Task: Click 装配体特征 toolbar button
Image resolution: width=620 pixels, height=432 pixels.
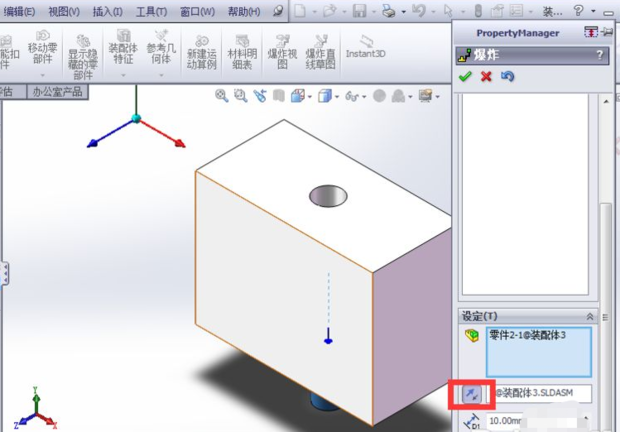Action: [x=123, y=47]
